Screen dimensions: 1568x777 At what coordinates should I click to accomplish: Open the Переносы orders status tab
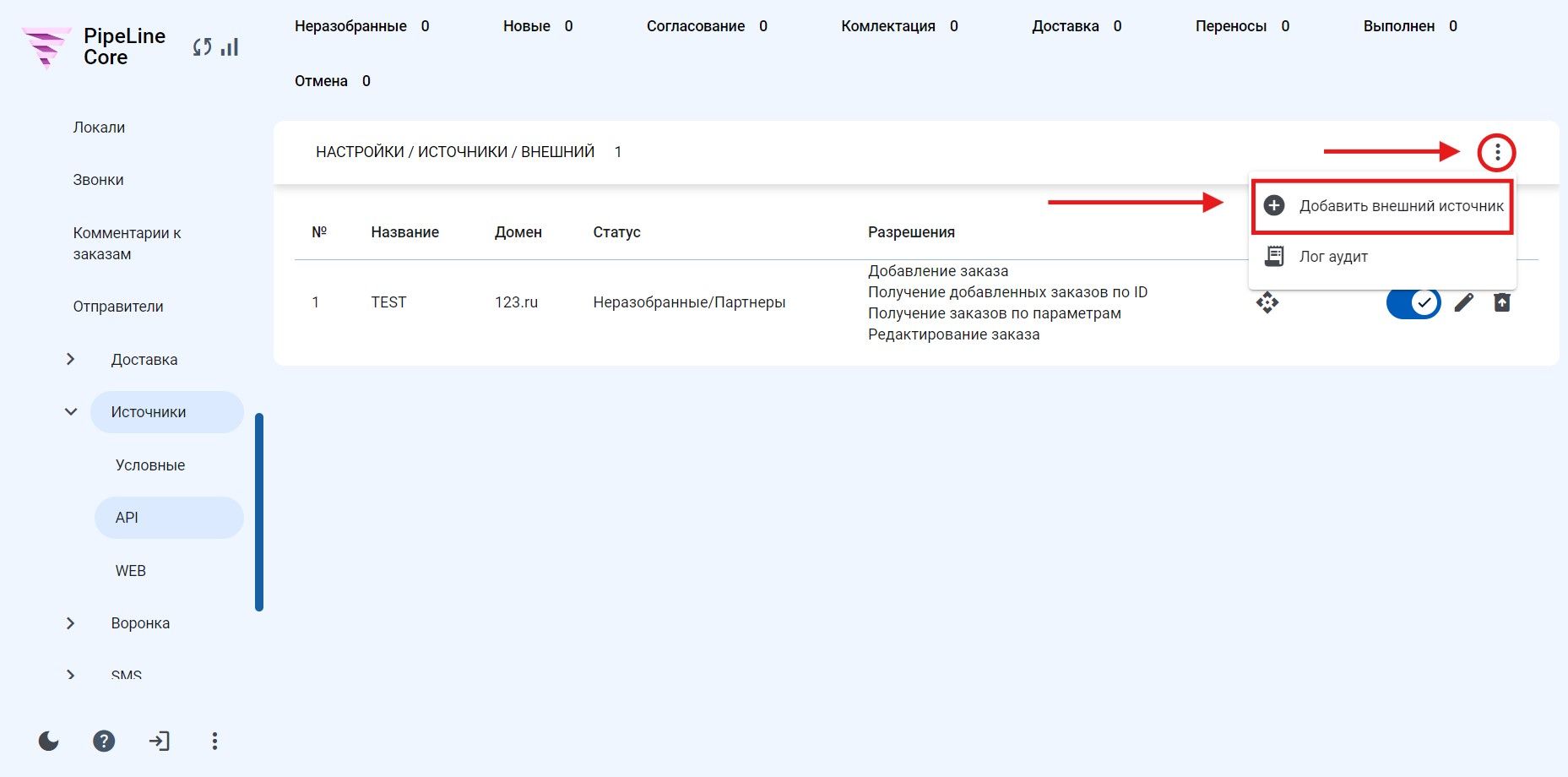click(1242, 26)
